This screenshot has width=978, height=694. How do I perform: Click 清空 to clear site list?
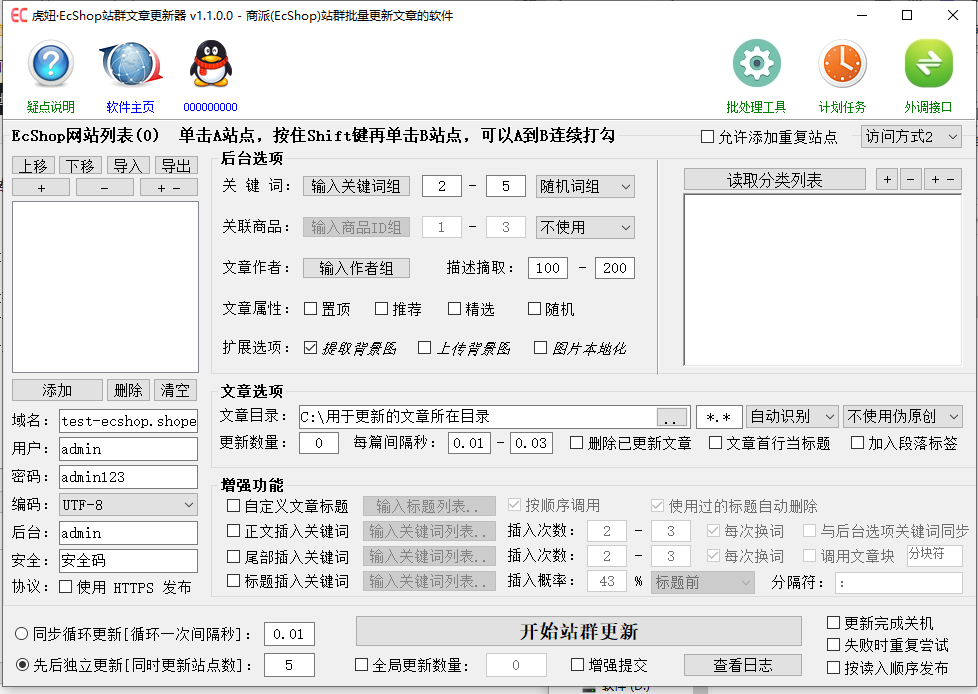pos(175,390)
